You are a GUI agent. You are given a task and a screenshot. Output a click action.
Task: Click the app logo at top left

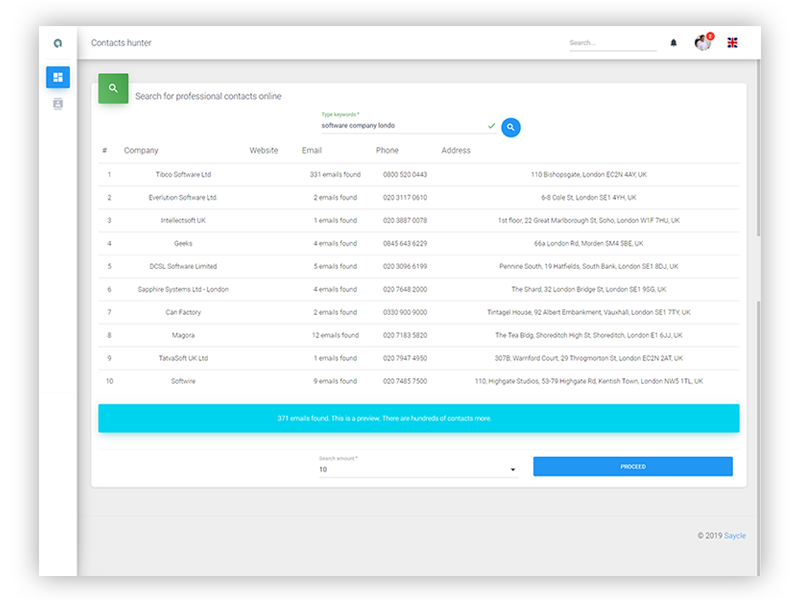(x=58, y=43)
